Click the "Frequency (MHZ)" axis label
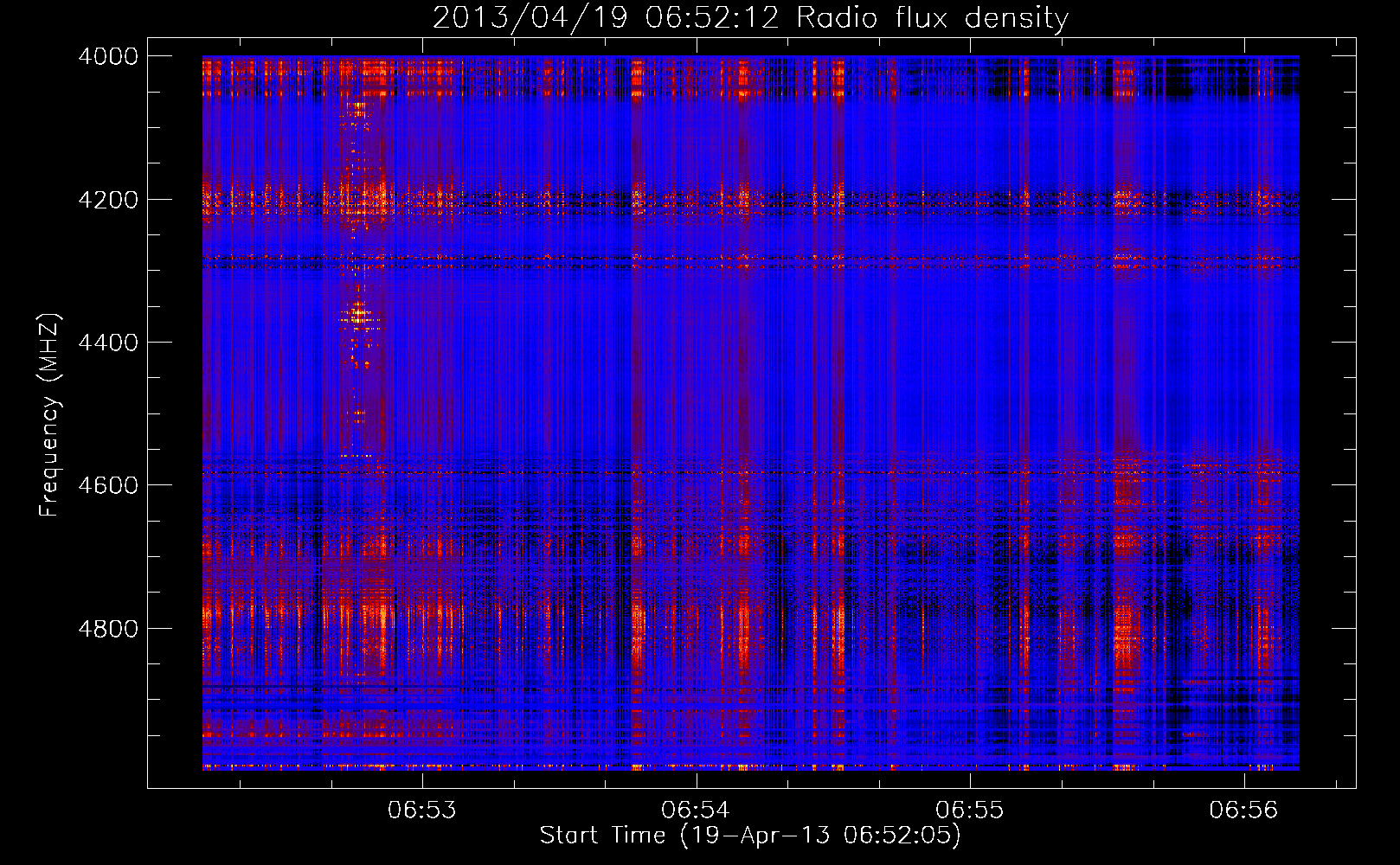Viewport: 1400px width, 865px height. click(x=49, y=415)
